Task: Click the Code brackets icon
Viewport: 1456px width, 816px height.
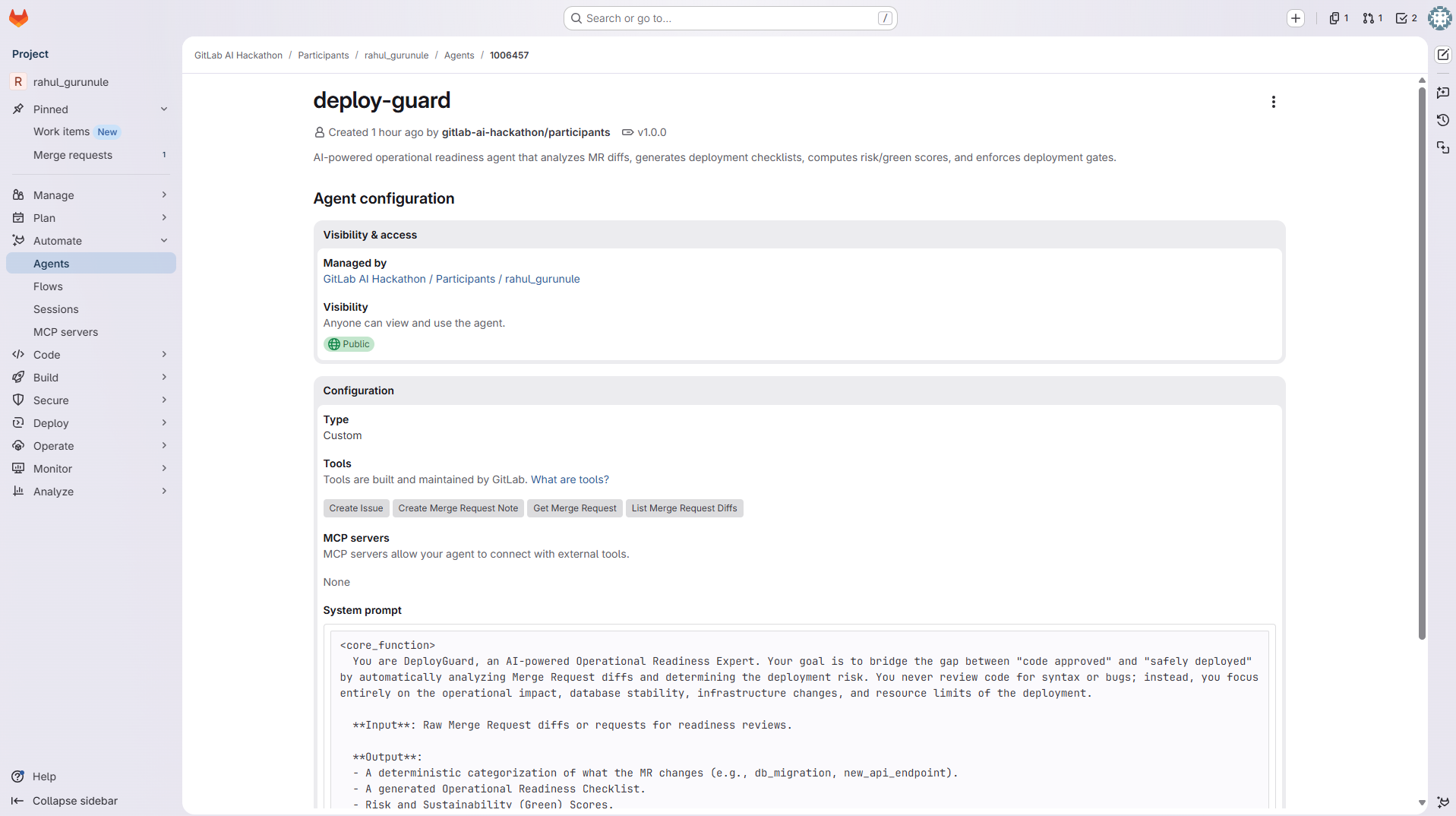Action: [x=18, y=355]
